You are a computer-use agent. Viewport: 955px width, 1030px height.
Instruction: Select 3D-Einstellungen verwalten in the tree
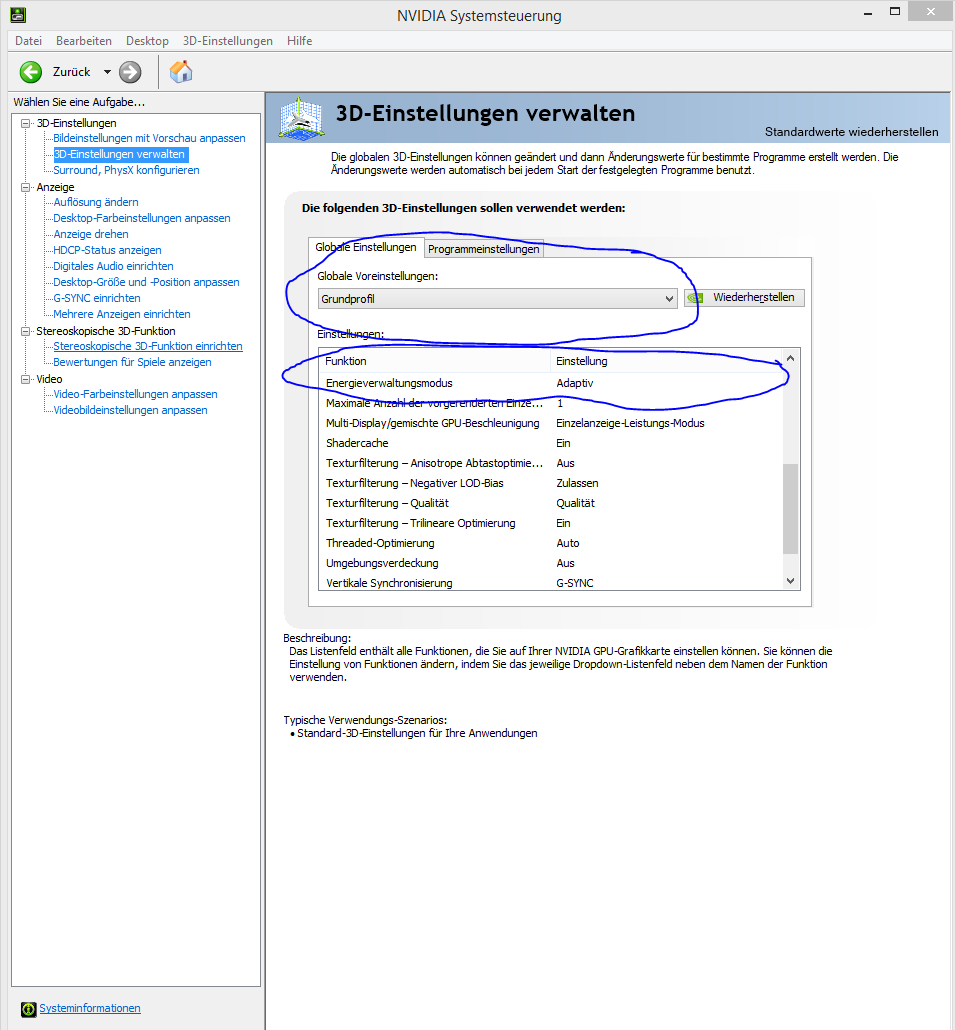point(120,154)
